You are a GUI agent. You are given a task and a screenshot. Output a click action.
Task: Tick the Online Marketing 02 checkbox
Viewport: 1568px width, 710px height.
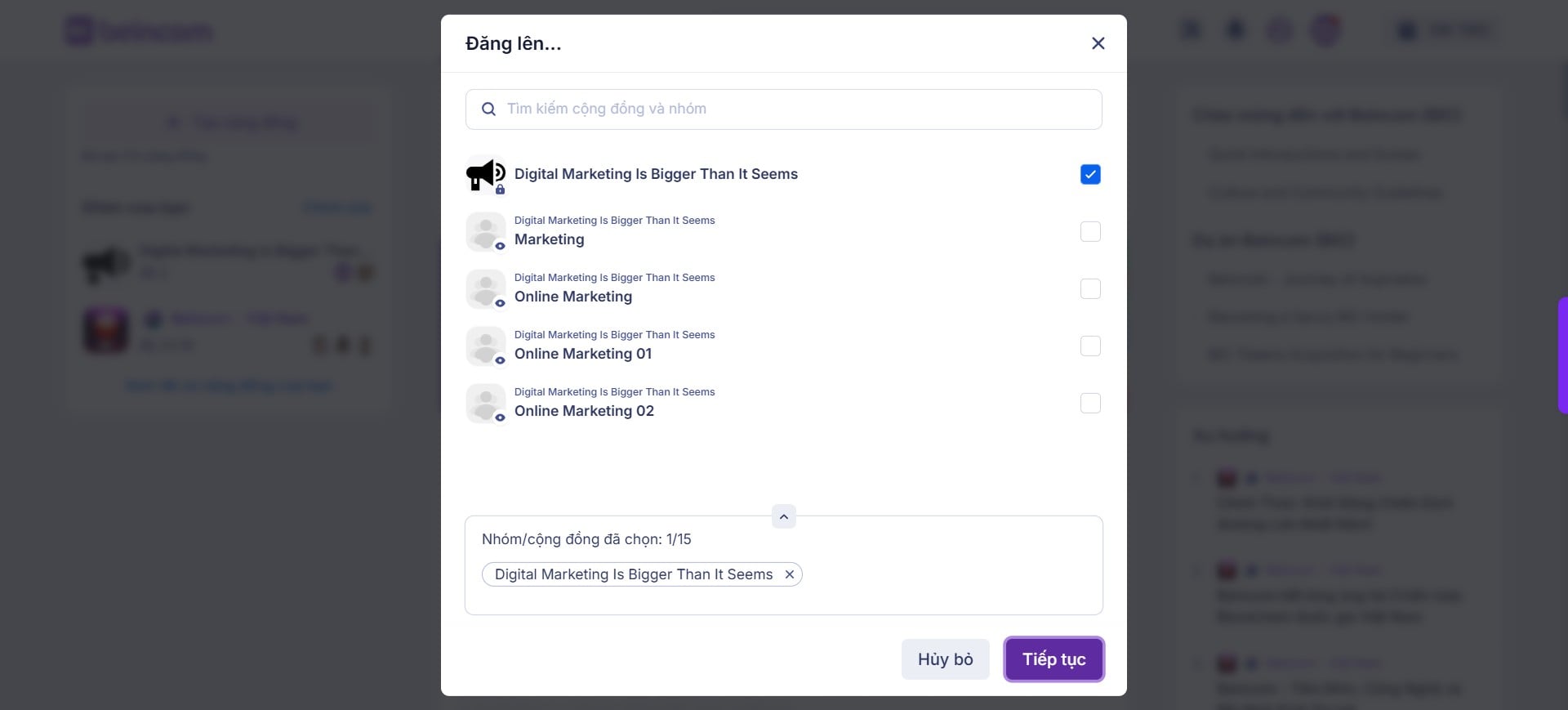[x=1090, y=404]
